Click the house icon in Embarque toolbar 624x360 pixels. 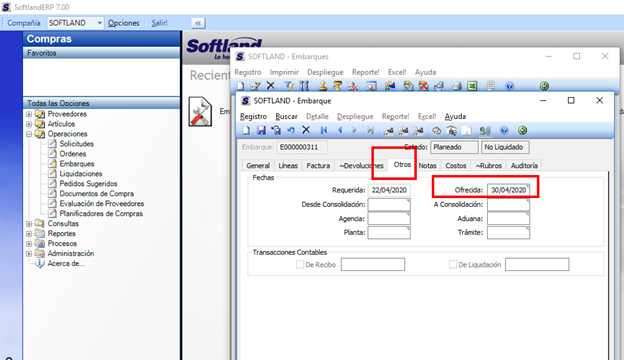pos(452,130)
